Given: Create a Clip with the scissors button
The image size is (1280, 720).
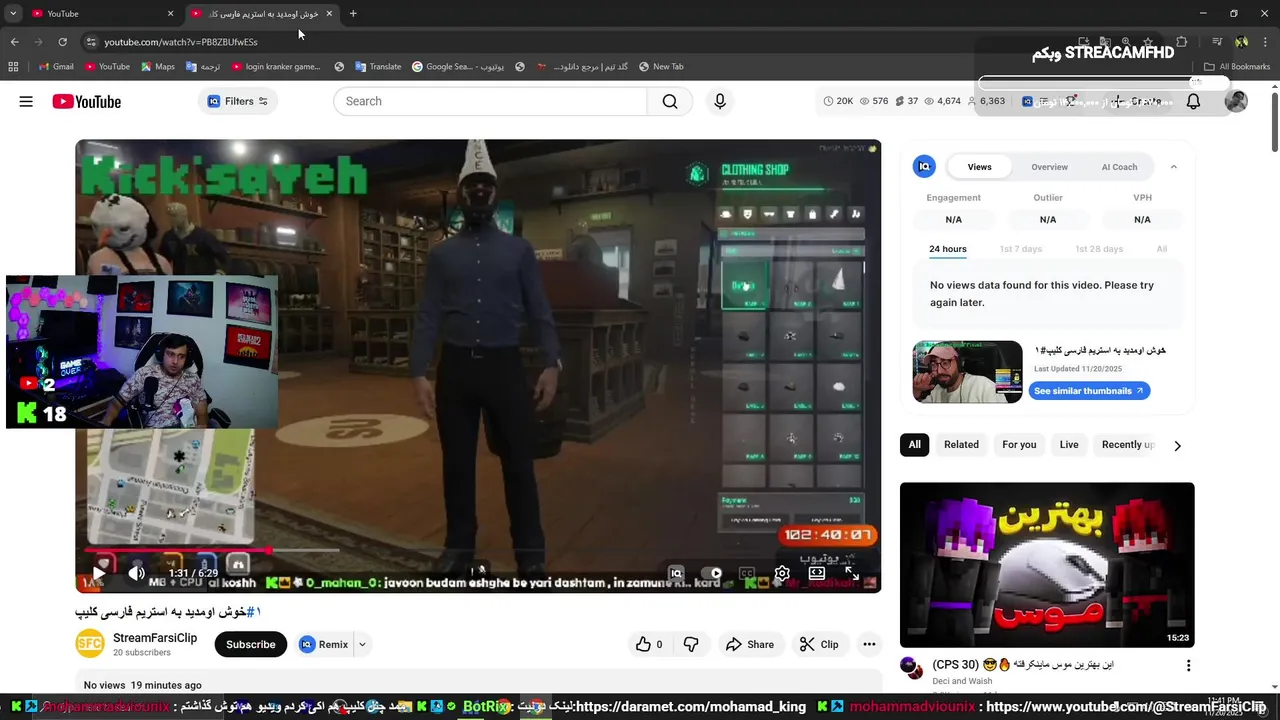Looking at the screenshot, I should pyautogui.click(x=819, y=644).
